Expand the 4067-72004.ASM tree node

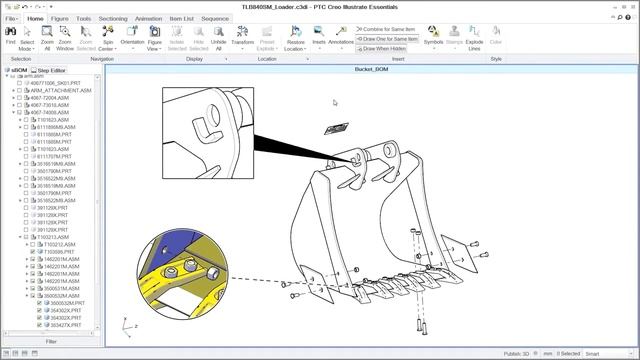click(13, 98)
